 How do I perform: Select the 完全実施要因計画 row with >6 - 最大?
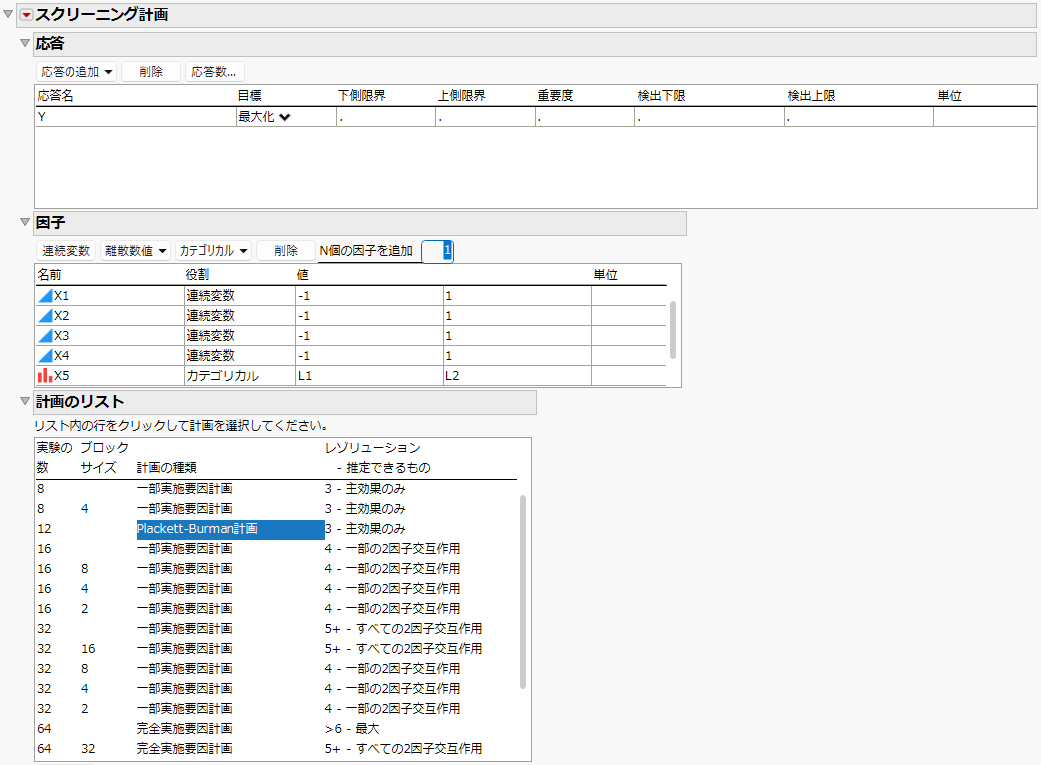[x=277, y=728]
